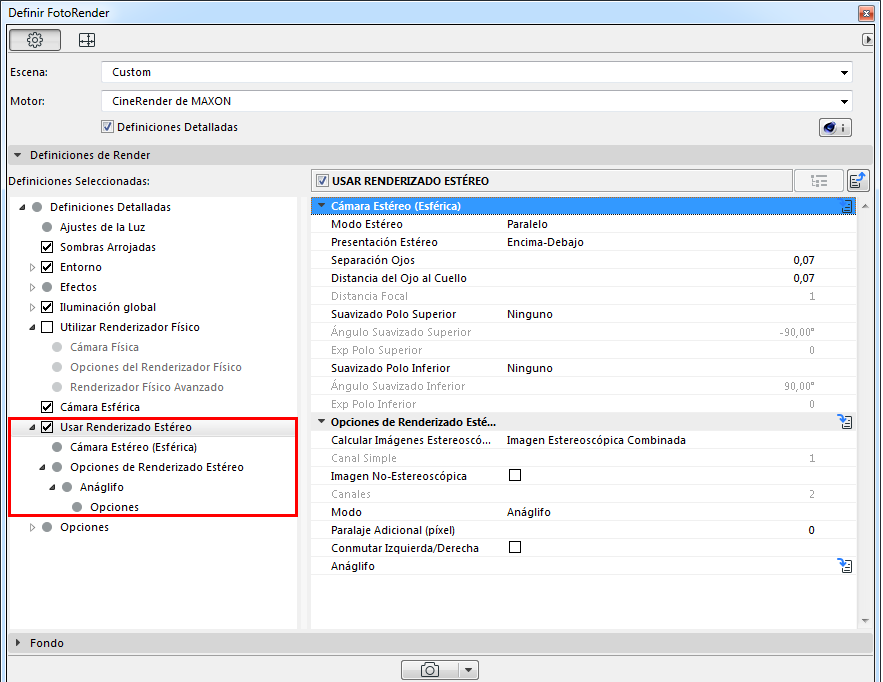Expand the side panel arrow at top right

click(867, 39)
